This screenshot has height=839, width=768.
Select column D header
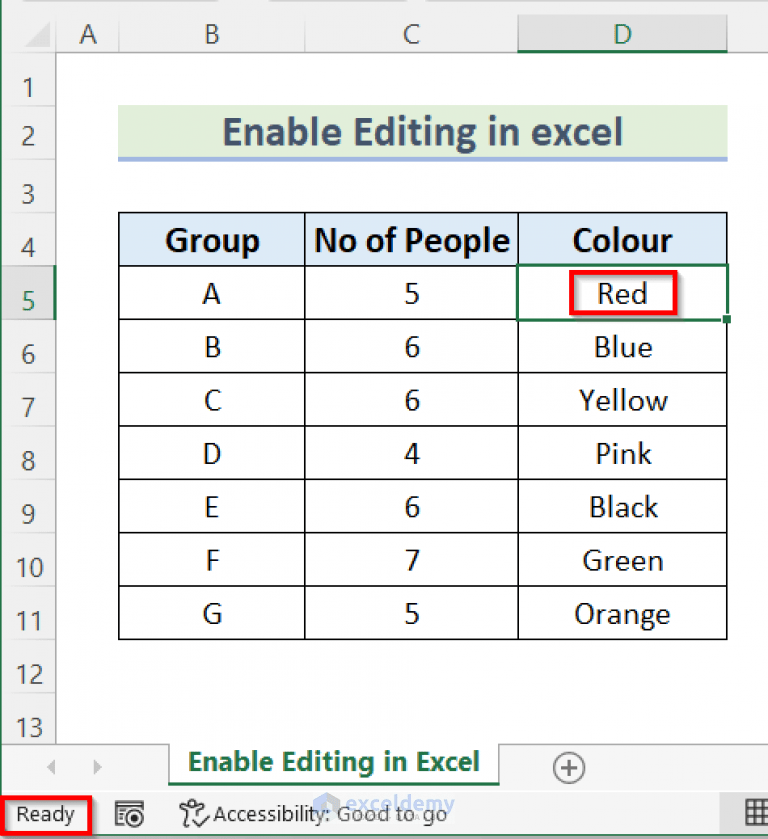pos(622,34)
